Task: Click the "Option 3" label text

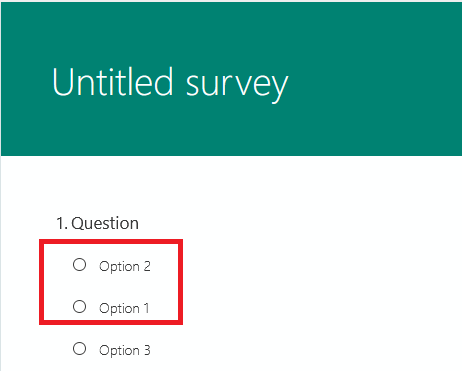Action: click(125, 351)
